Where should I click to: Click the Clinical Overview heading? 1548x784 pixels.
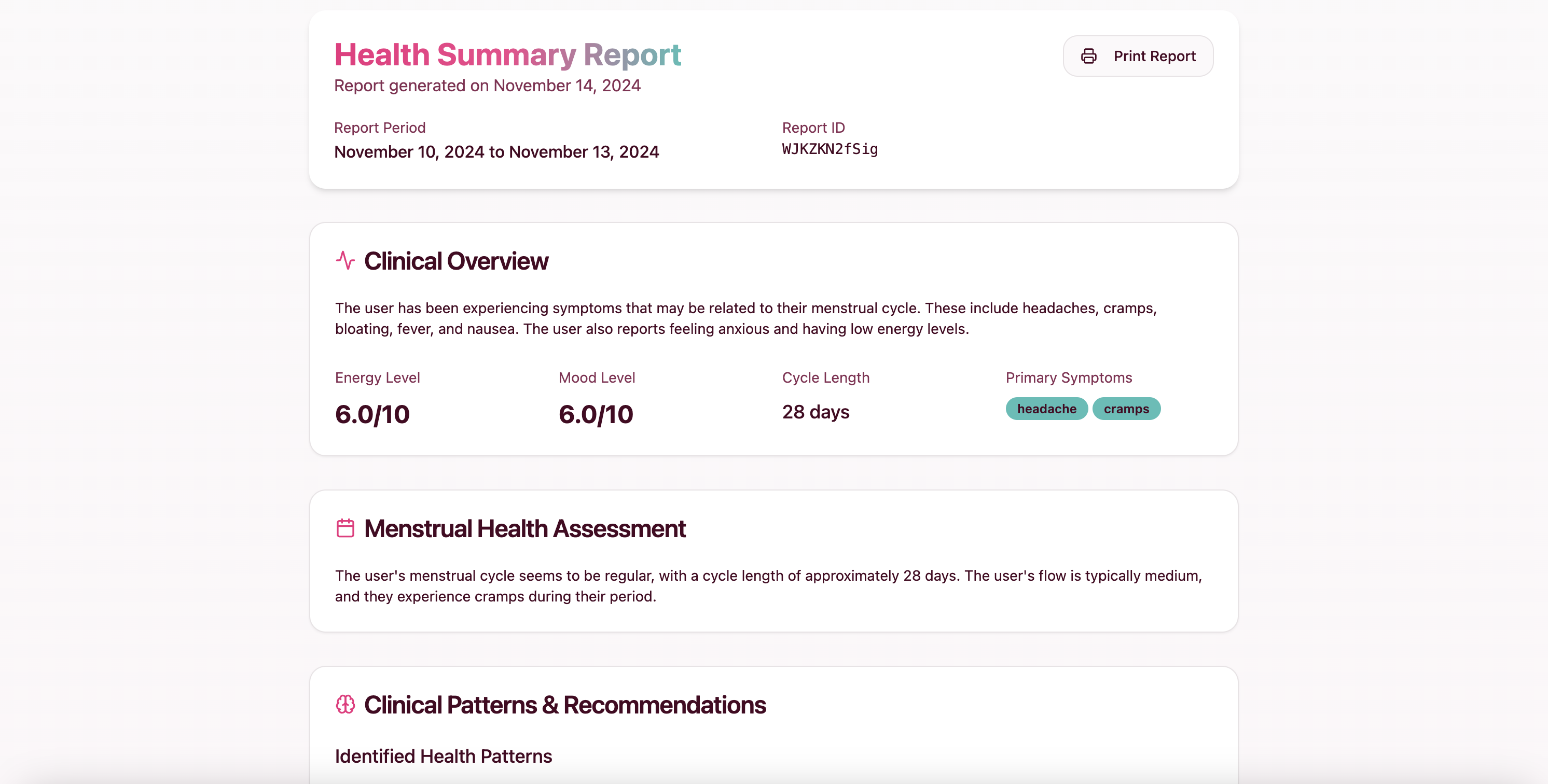(455, 261)
